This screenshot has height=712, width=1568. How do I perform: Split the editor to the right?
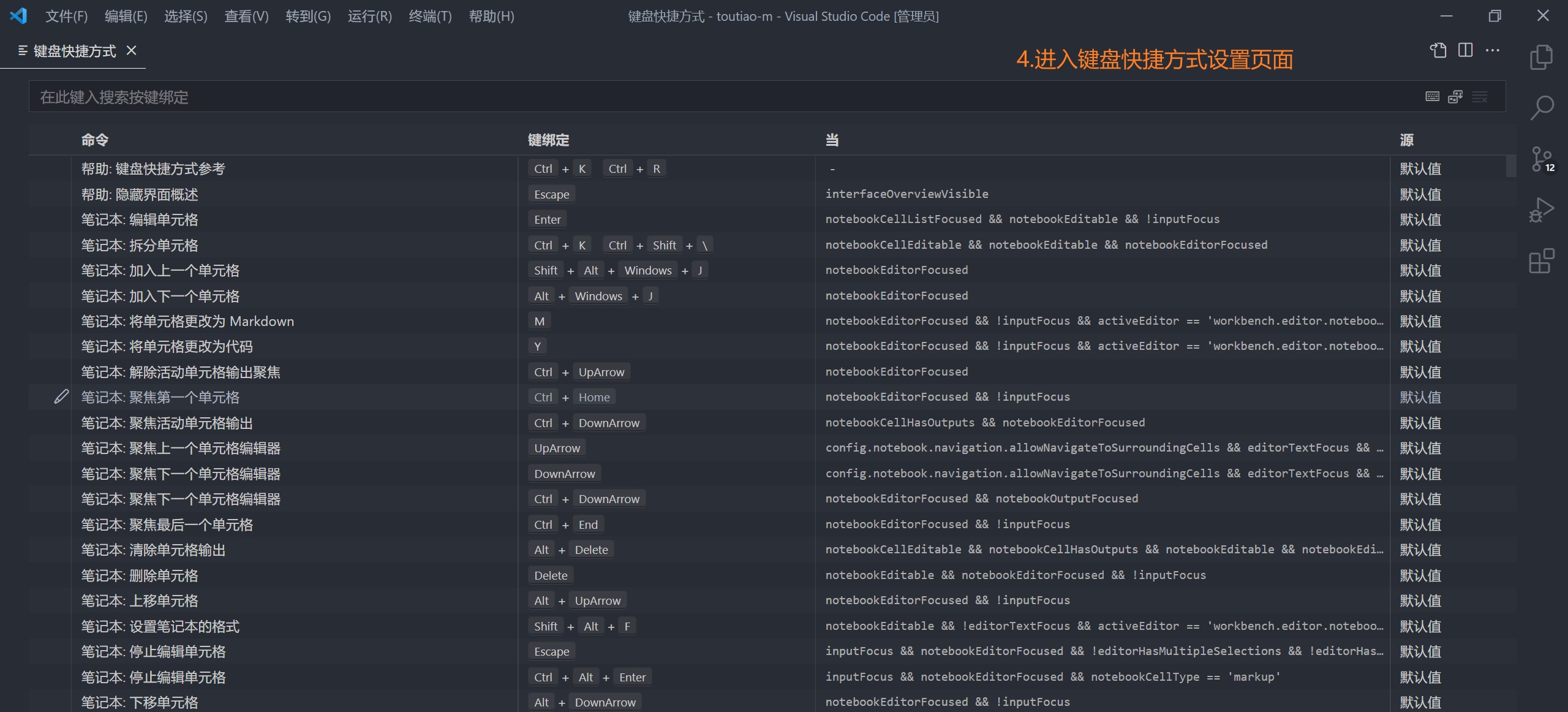1465,50
